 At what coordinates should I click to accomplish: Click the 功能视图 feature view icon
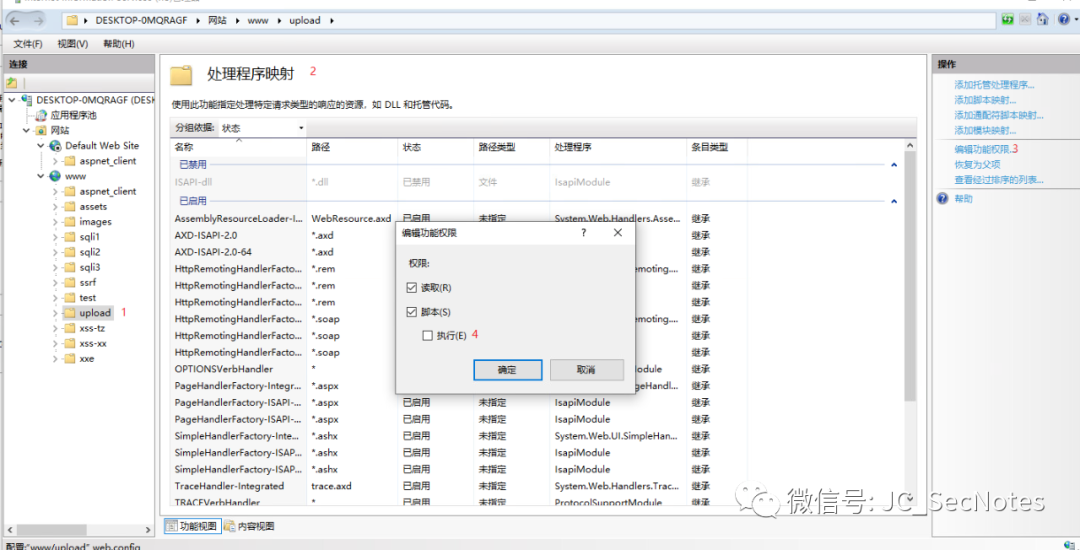point(172,527)
